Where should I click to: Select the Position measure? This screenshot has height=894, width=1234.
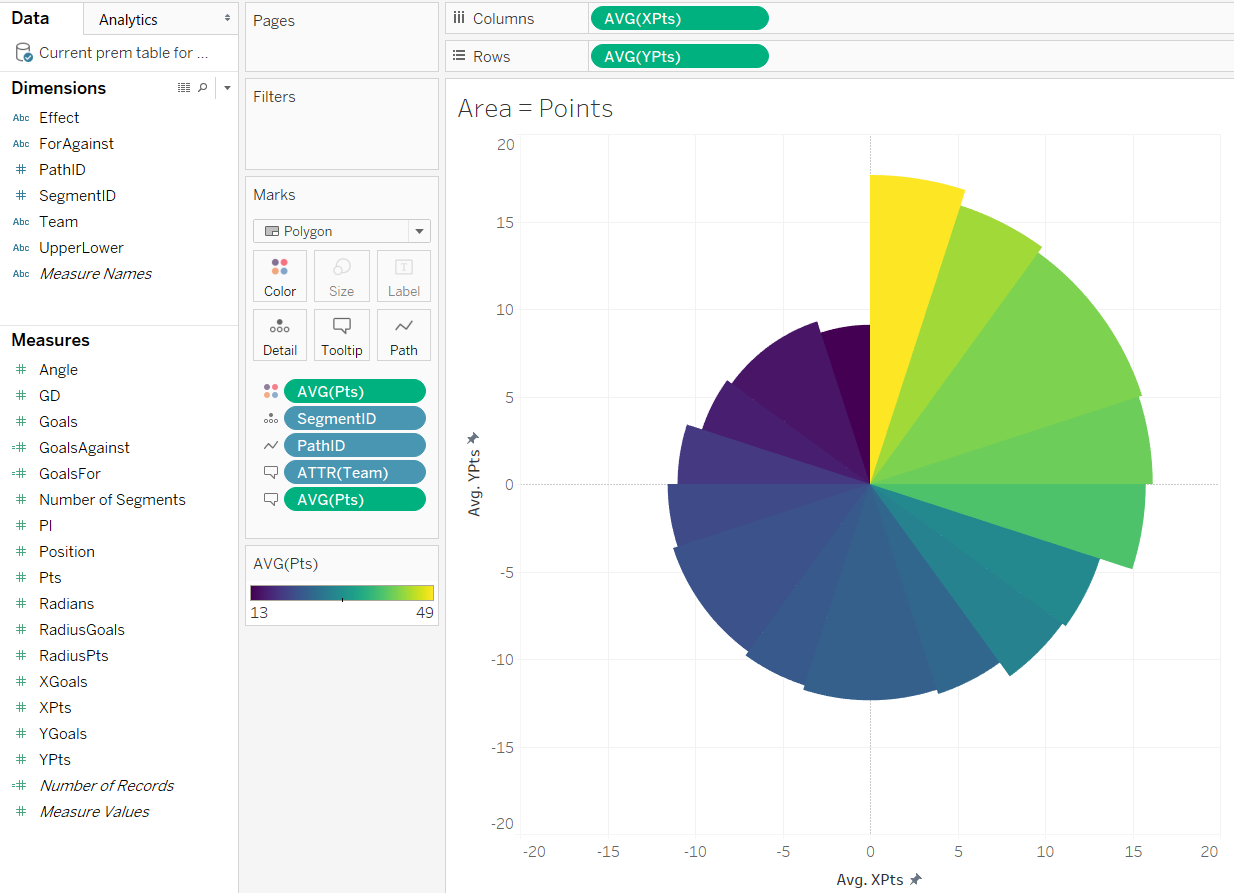[67, 551]
